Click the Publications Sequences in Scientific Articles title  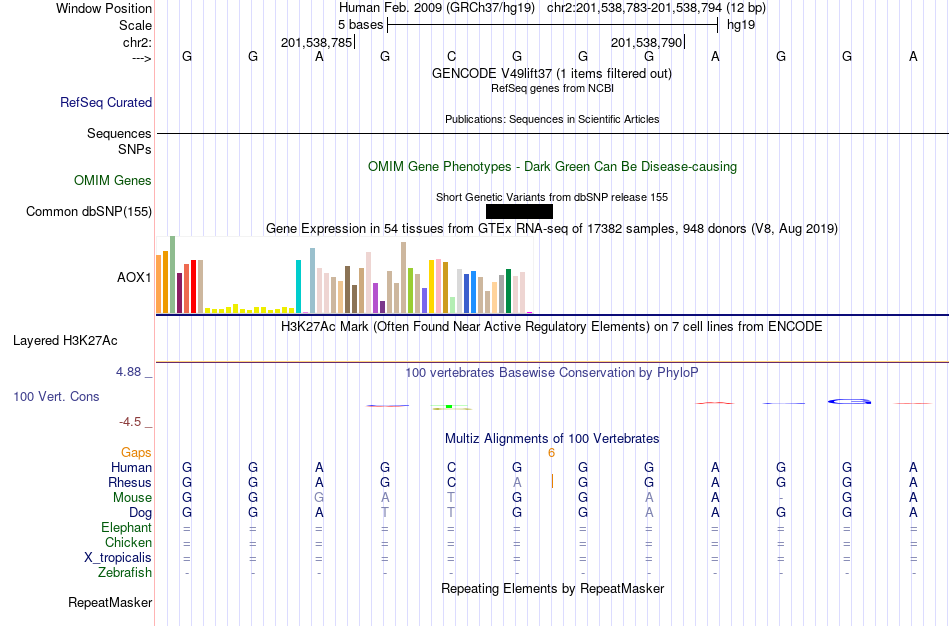click(552, 119)
